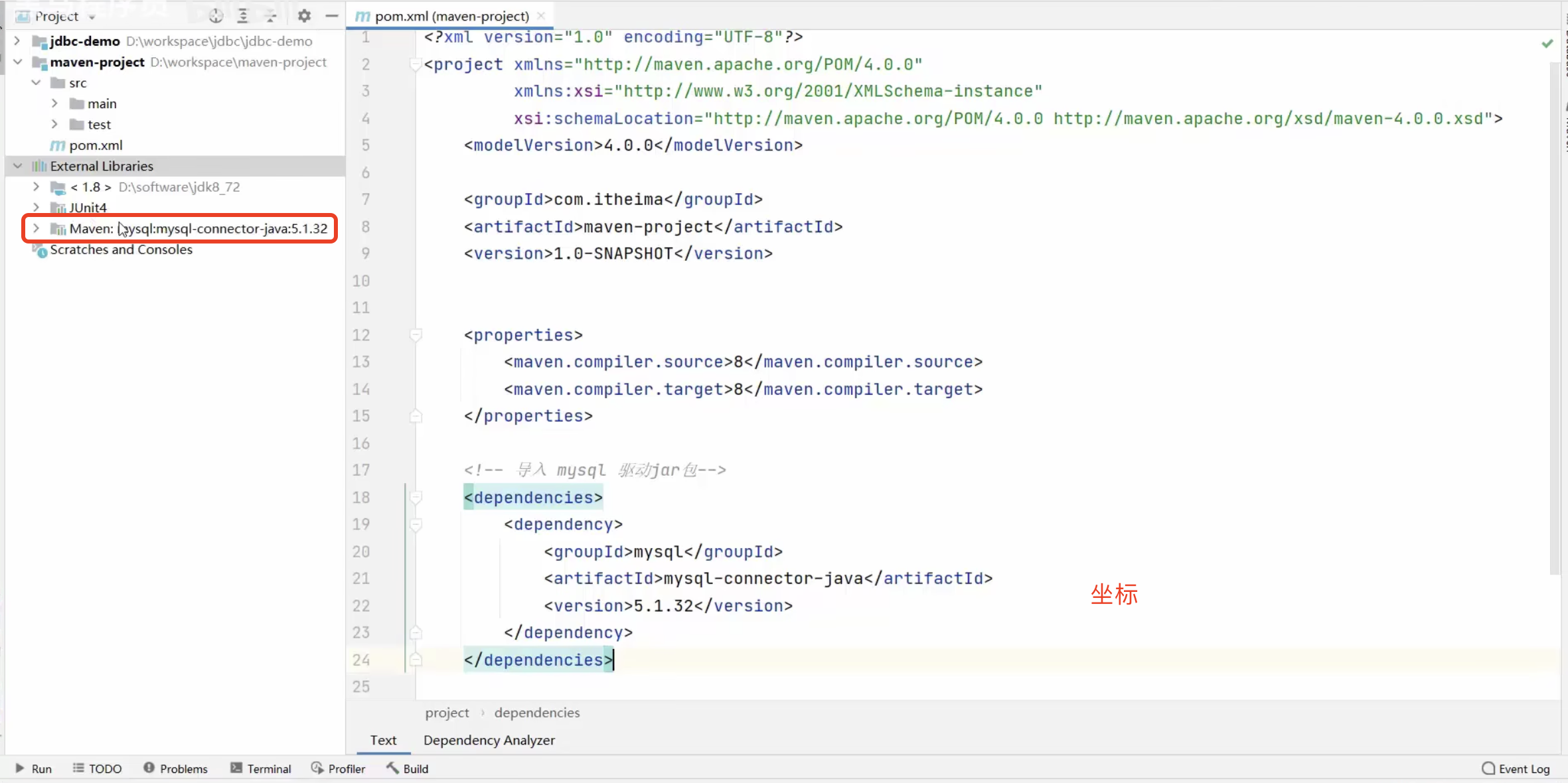Click line number 22 in gutter
This screenshot has height=783, width=1568.
pos(361,606)
